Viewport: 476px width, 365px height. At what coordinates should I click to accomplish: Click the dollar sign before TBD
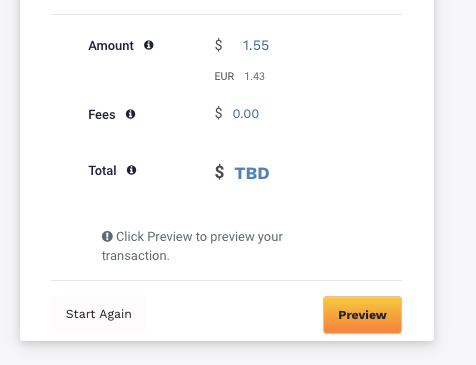tap(219, 172)
